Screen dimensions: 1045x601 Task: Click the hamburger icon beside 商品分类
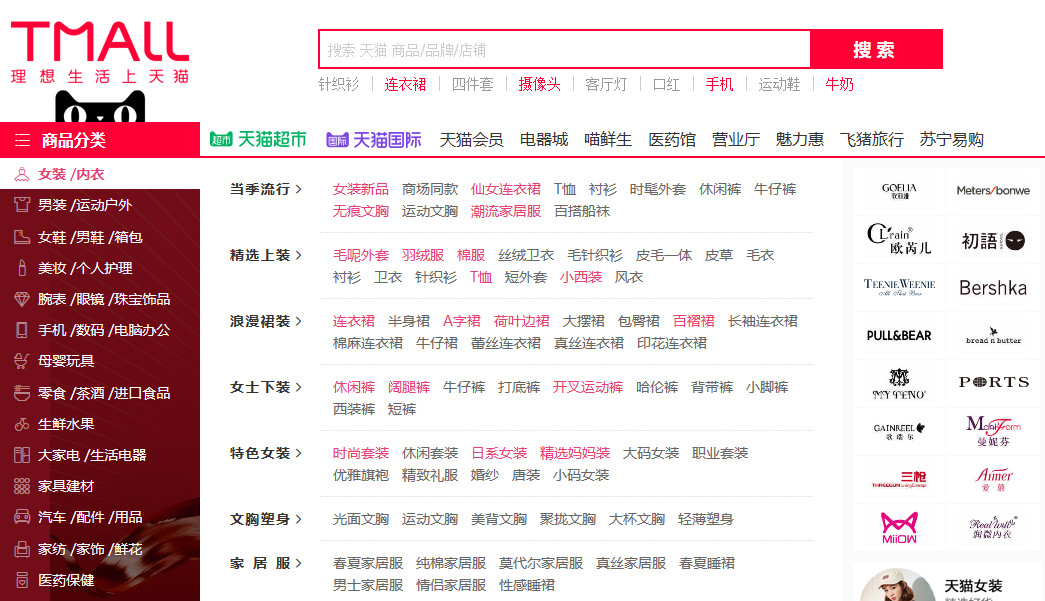pos(23,140)
